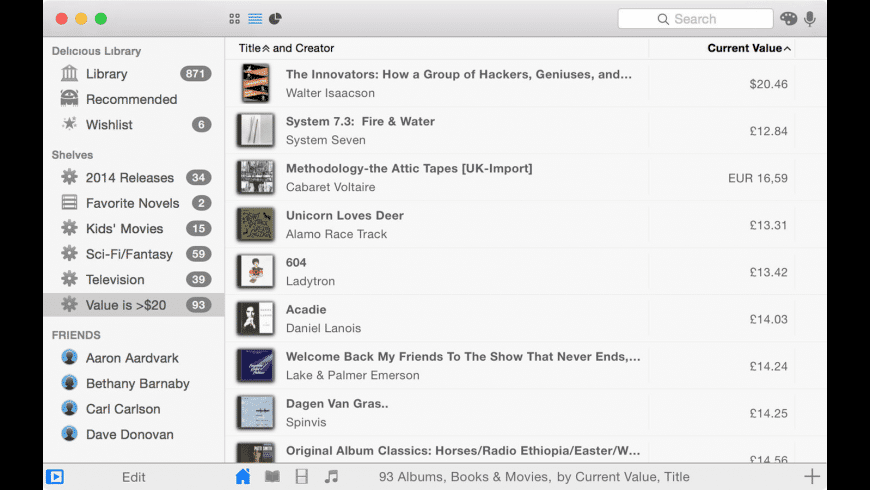Click Aaron Aardvark's avatar icon
Screen dimensions: 870x490
pyautogui.click(x=69, y=357)
